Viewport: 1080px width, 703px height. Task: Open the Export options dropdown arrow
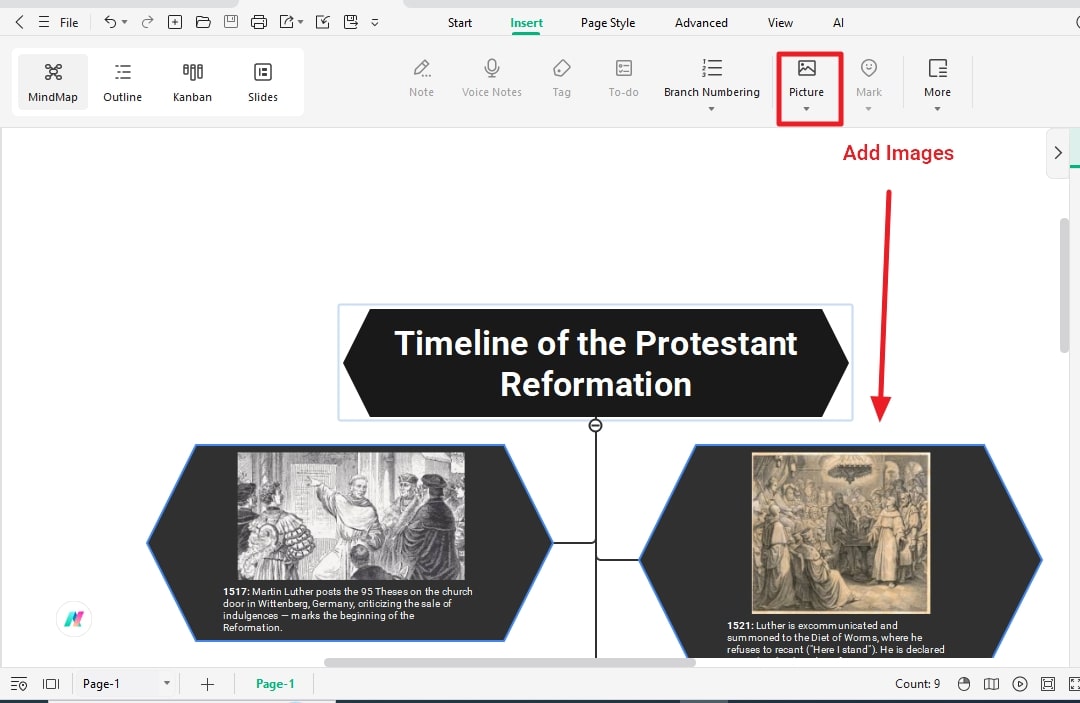coord(300,22)
